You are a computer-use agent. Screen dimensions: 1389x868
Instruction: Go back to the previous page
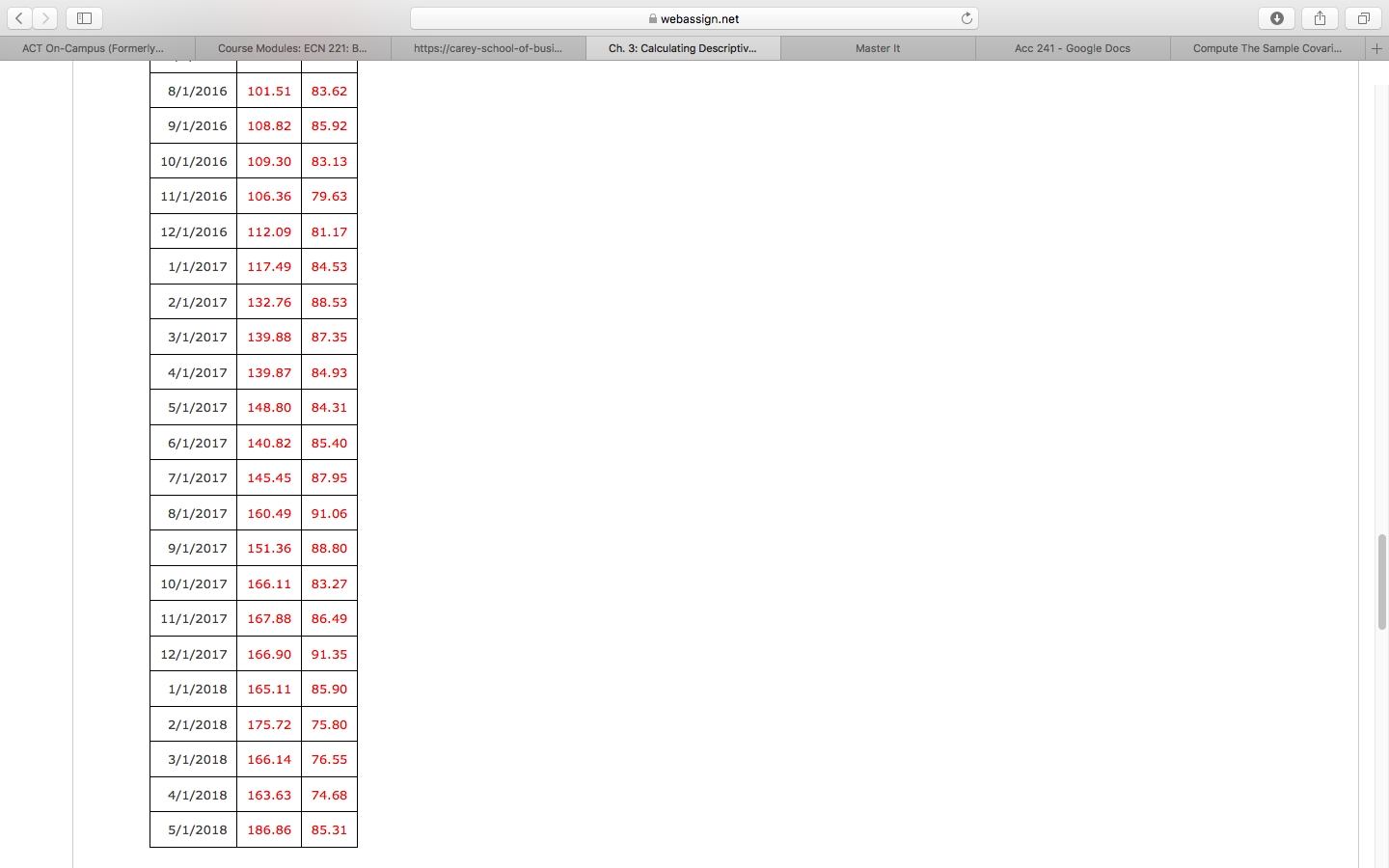click(19, 18)
